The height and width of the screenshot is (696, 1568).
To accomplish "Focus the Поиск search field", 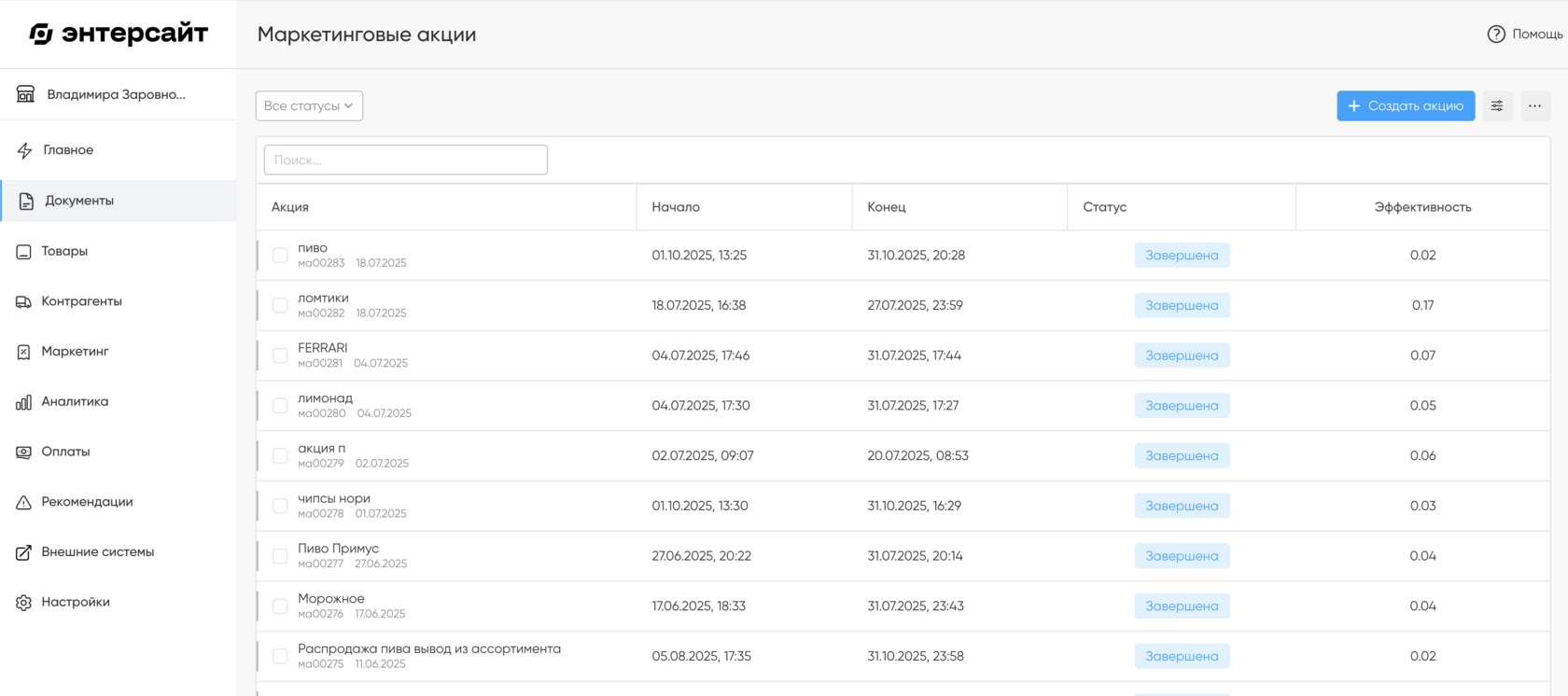I will coord(406,160).
